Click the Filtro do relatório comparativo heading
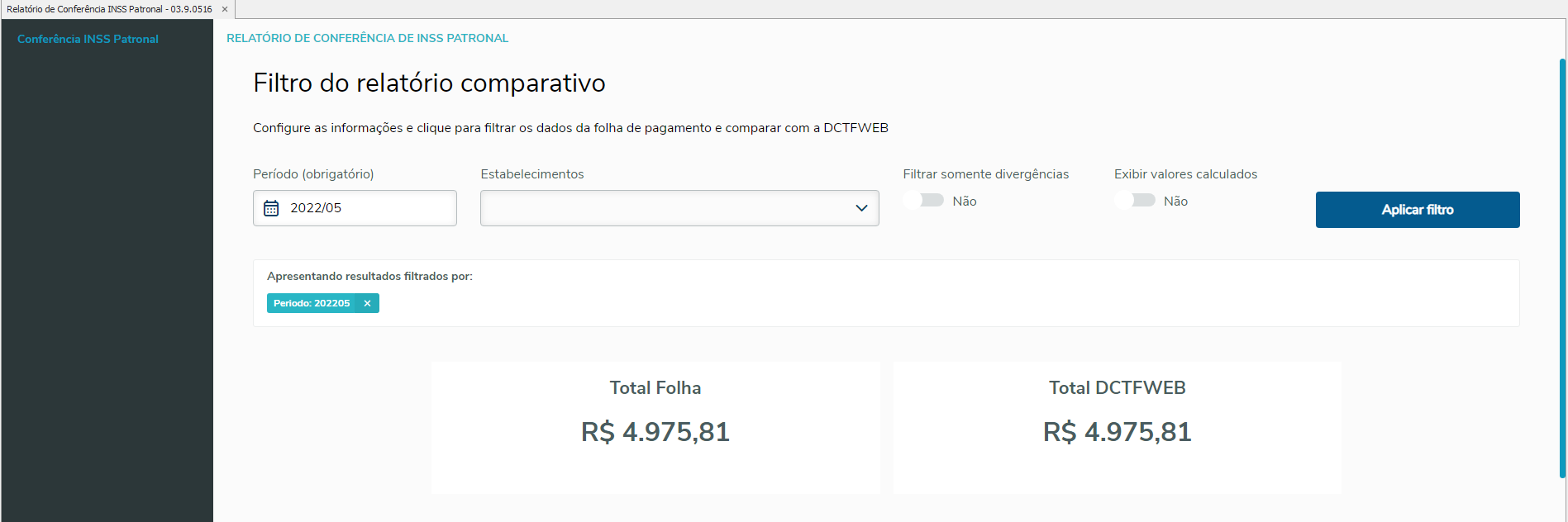 [429, 83]
